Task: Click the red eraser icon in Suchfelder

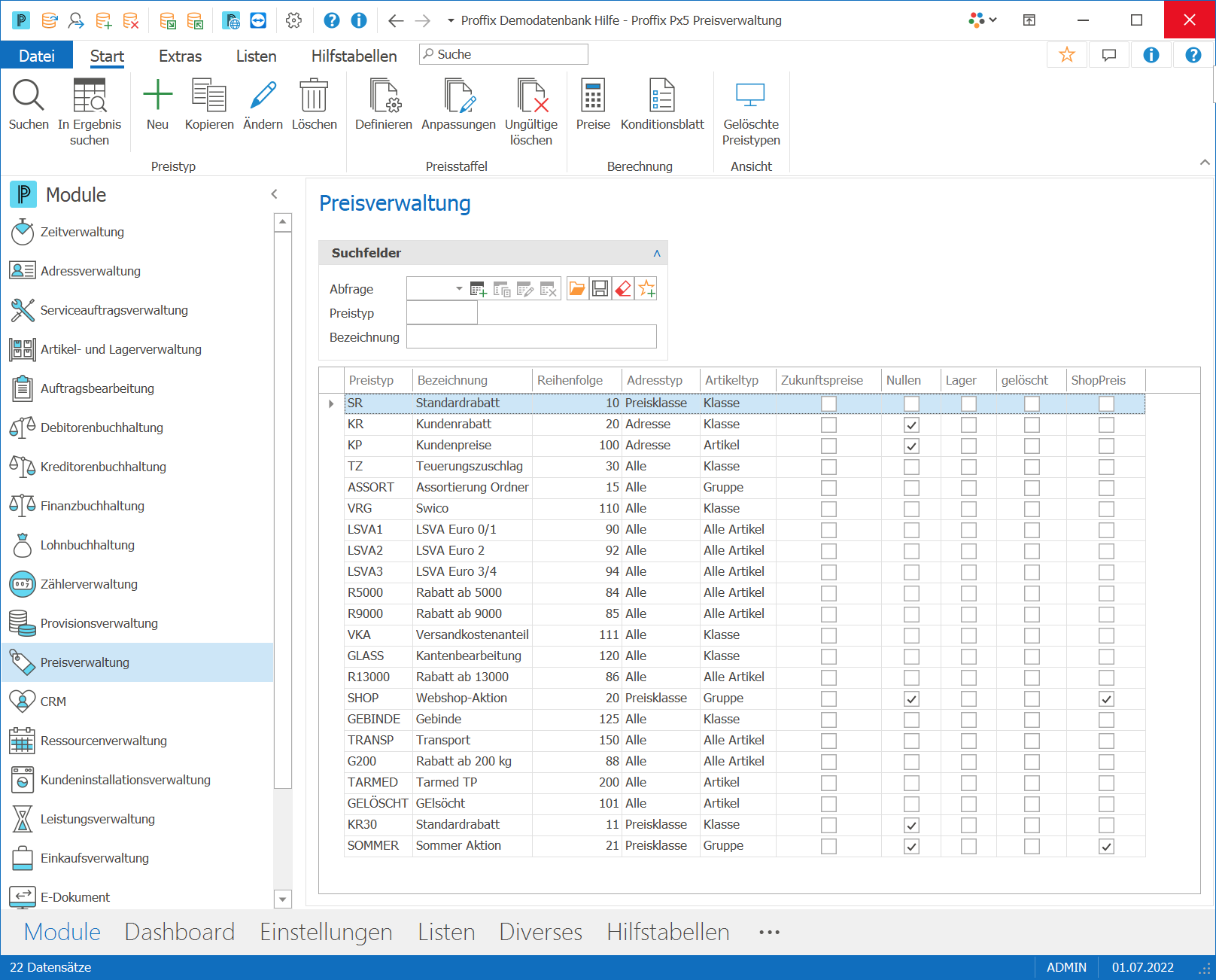Action: pos(623,288)
